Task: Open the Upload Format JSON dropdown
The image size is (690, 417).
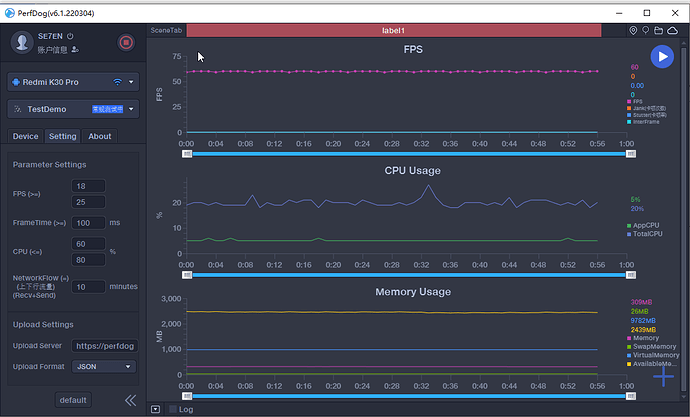Action: [x=104, y=366]
